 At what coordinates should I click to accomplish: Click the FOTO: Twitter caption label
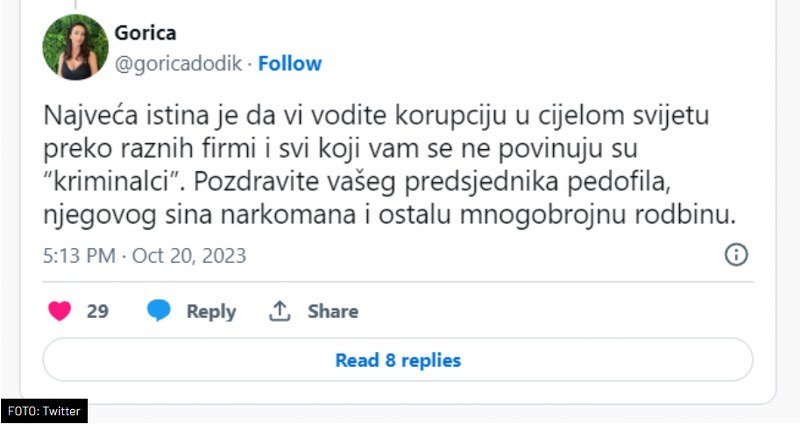pos(44,411)
